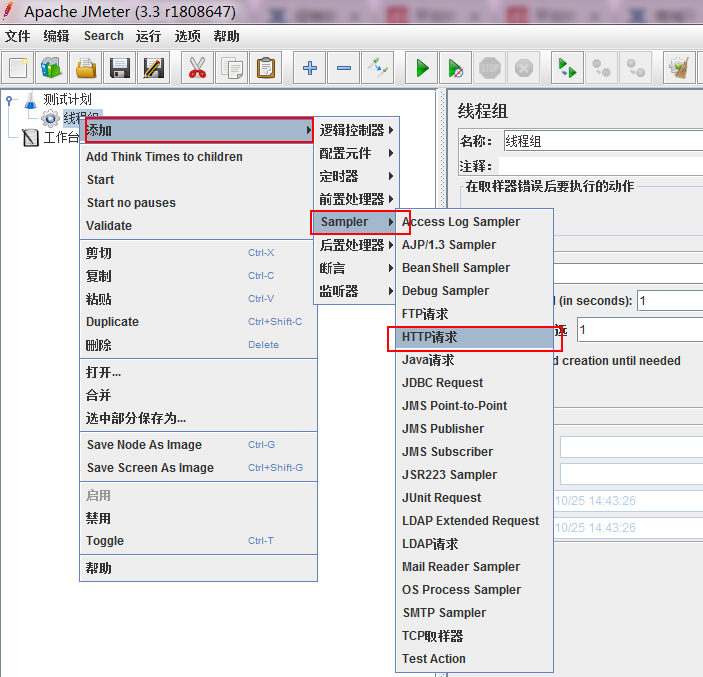703x677 pixels.
Task: Open the Templates toolbar icon
Action: click(52, 68)
